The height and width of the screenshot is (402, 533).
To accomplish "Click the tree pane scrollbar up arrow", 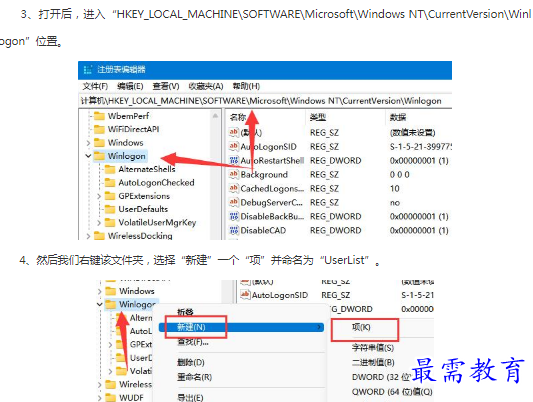I will pos(215,116).
